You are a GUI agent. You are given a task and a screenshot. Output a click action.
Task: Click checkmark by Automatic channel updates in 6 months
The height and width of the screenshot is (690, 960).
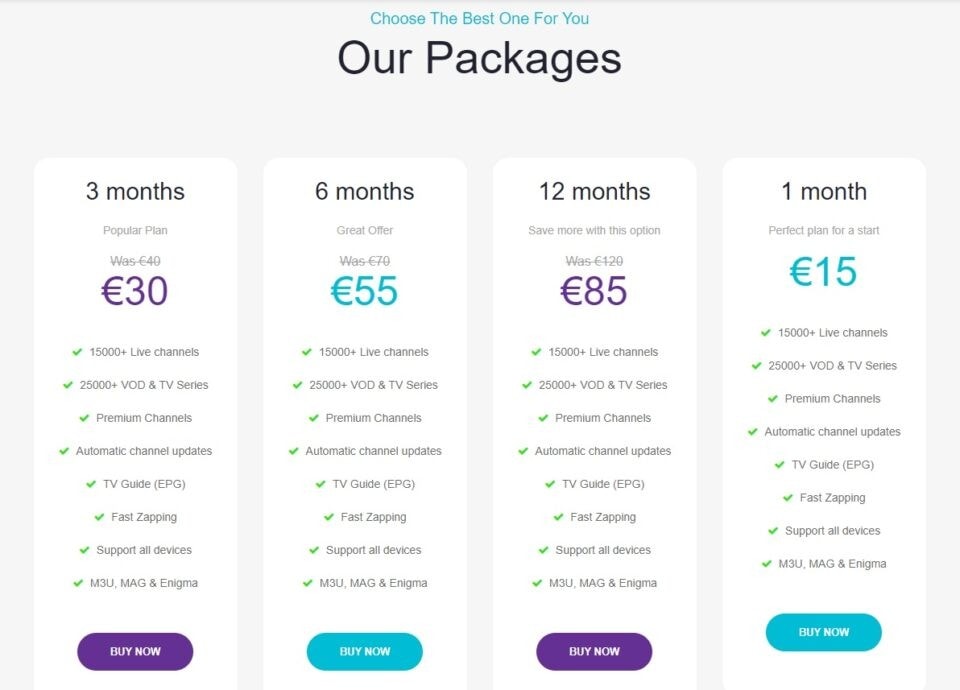[x=293, y=451]
